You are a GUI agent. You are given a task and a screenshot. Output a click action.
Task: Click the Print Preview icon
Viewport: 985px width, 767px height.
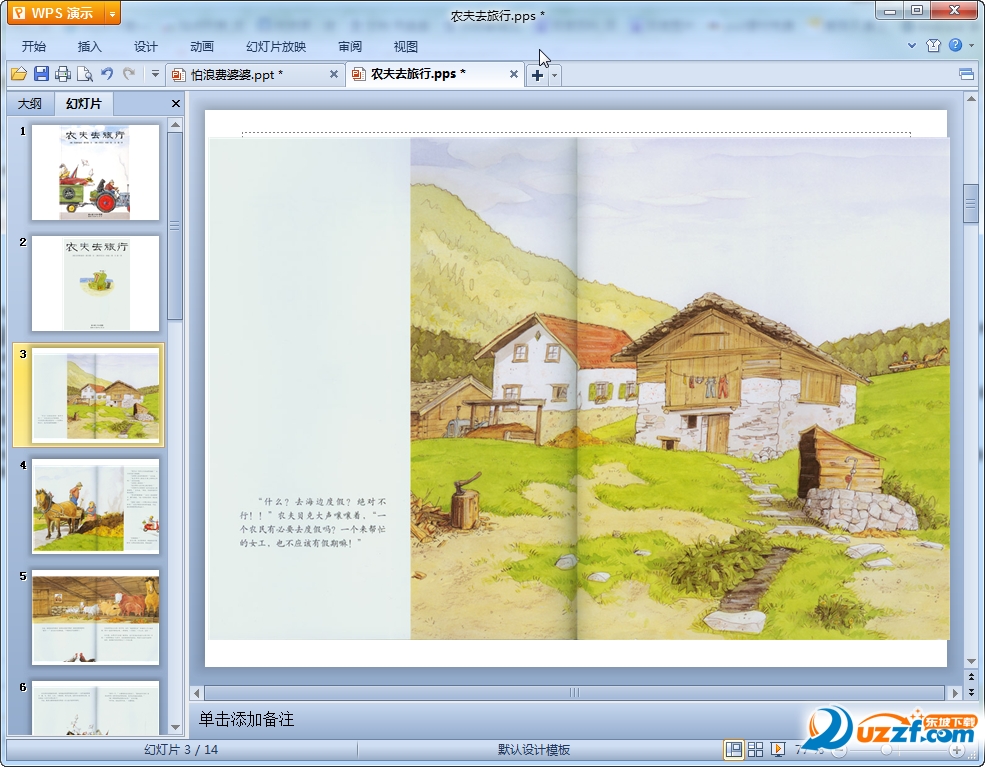(85, 74)
